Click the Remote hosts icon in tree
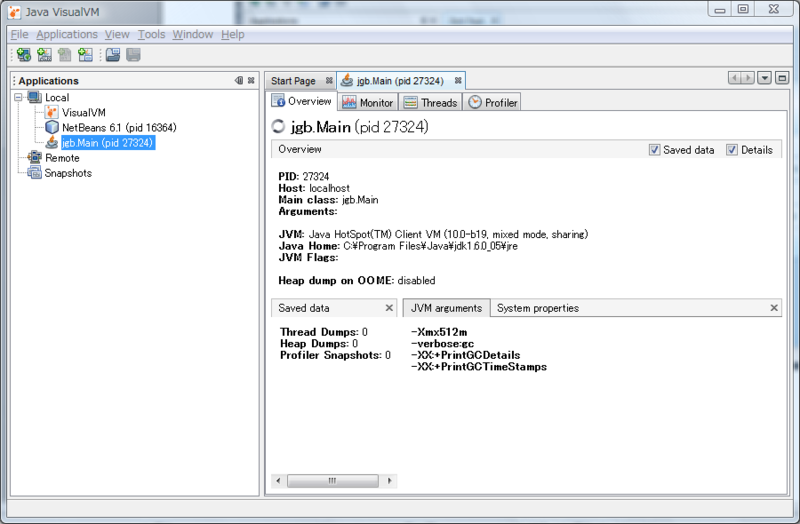Viewport: 800px width, 524px height. pos(34,157)
